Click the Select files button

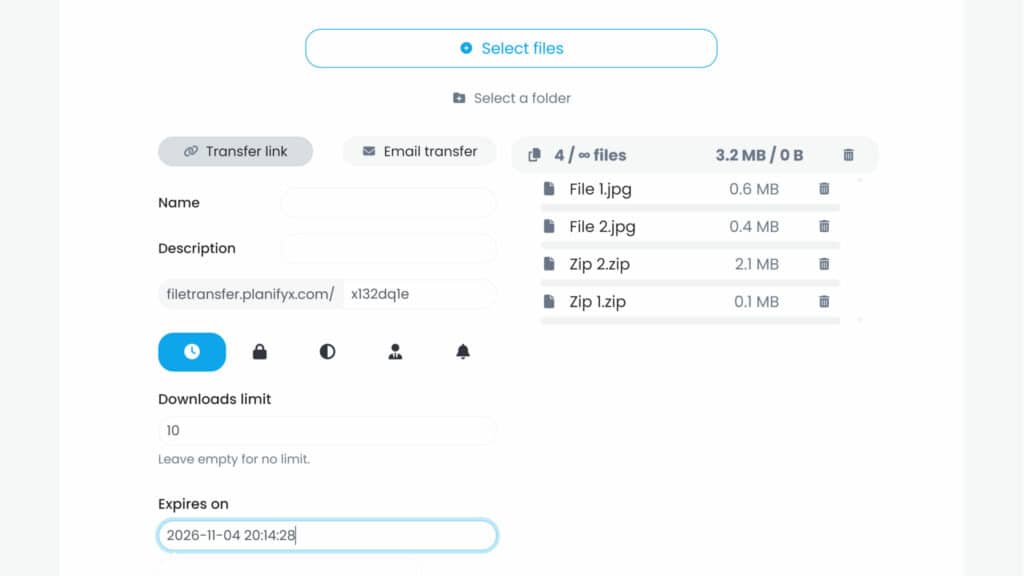pyautogui.click(x=511, y=48)
